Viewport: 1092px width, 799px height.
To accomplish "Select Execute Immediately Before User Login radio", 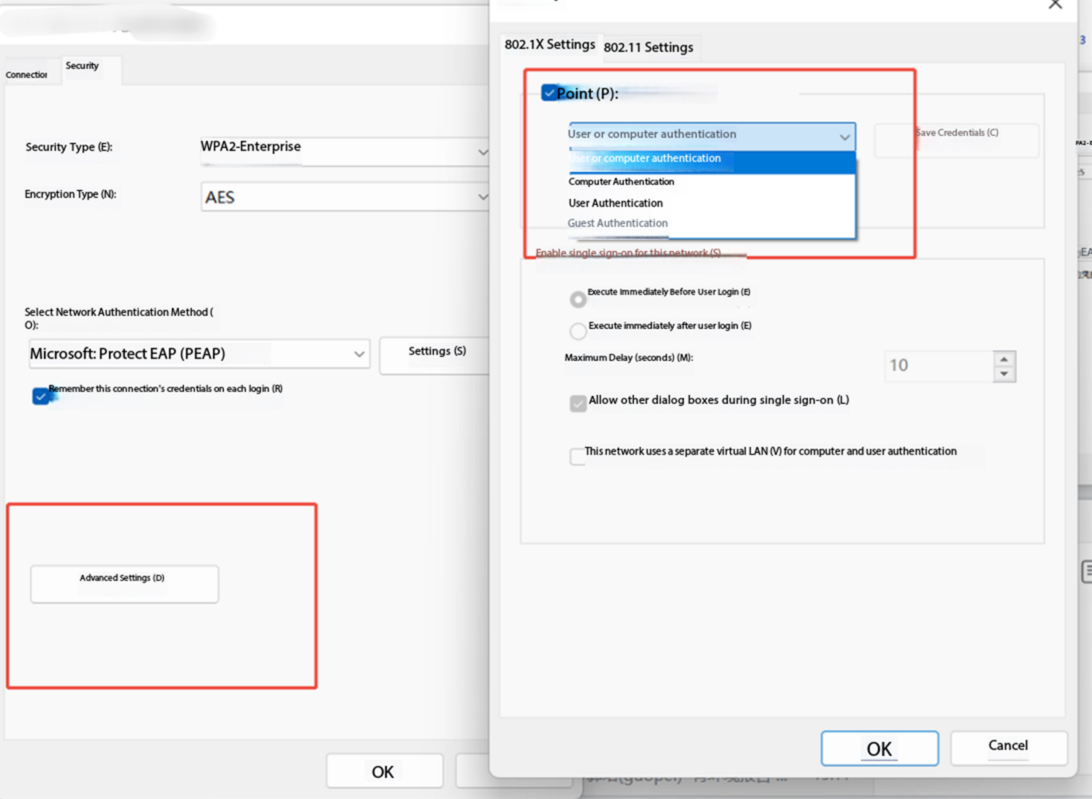I will [578, 299].
